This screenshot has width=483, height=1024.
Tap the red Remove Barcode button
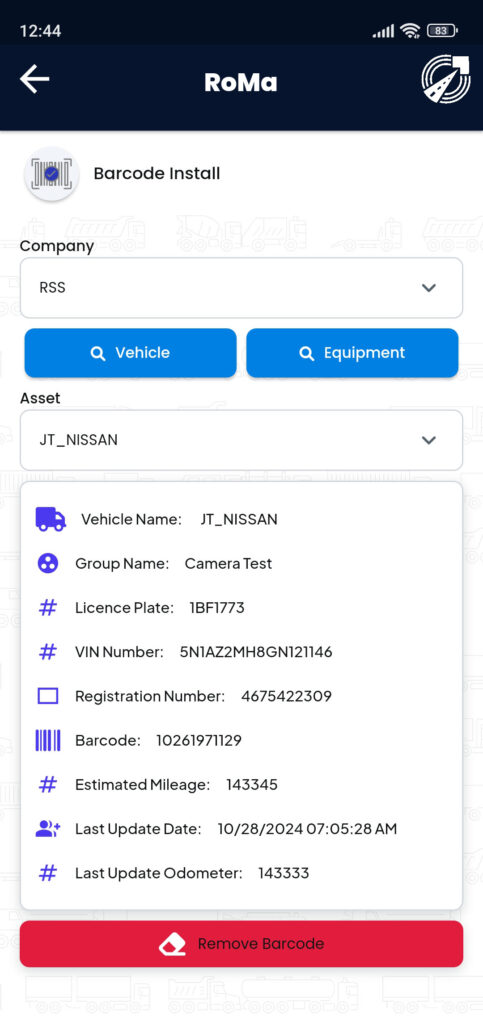tap(242, 944)
